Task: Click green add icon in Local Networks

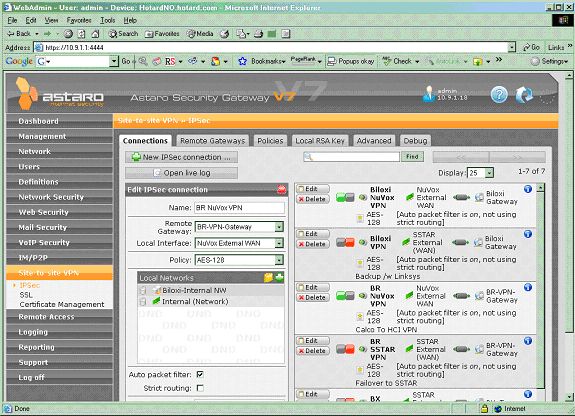Action: tap(279, 277)
